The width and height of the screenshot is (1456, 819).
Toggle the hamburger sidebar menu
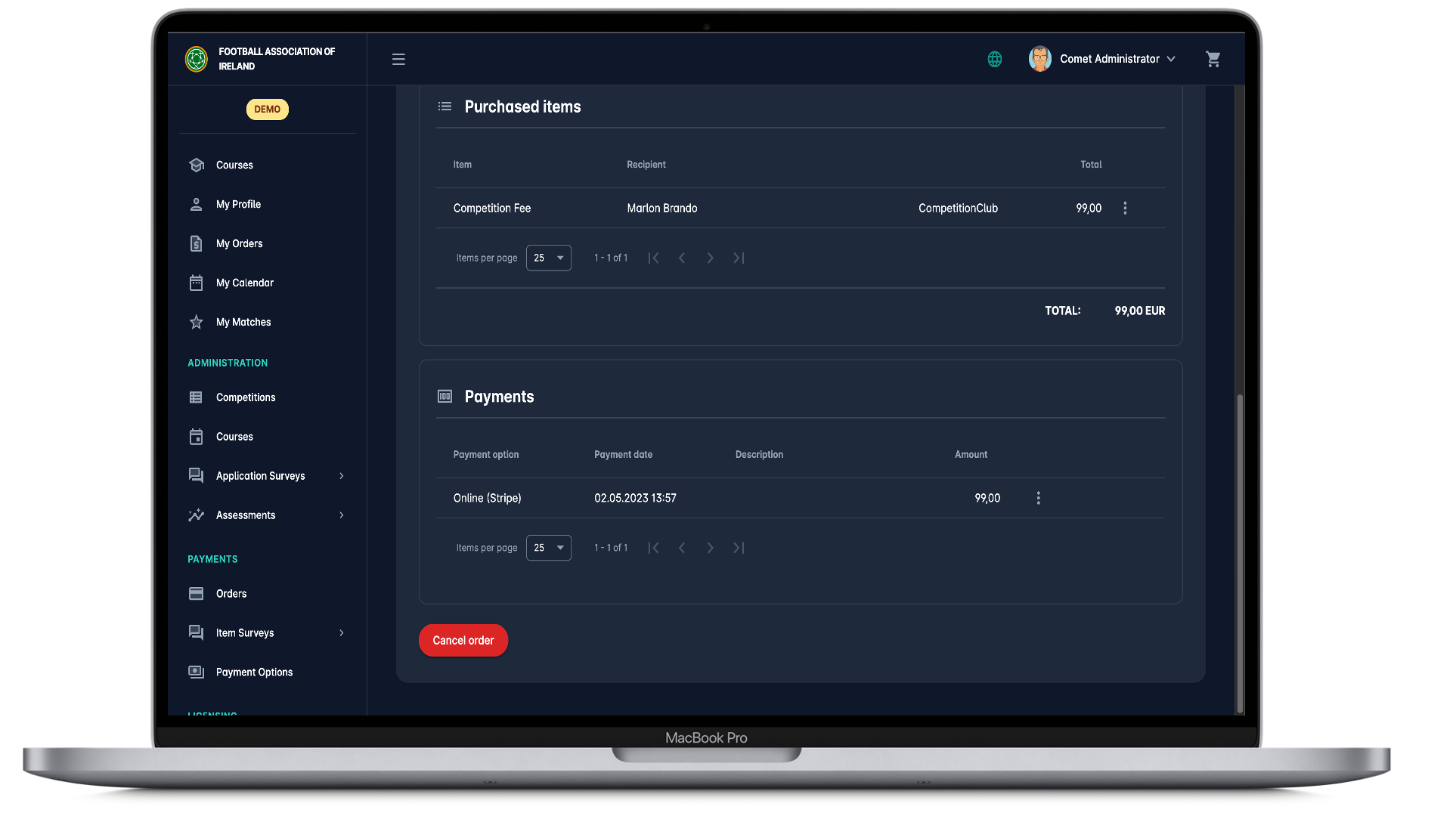pos(398,59)
